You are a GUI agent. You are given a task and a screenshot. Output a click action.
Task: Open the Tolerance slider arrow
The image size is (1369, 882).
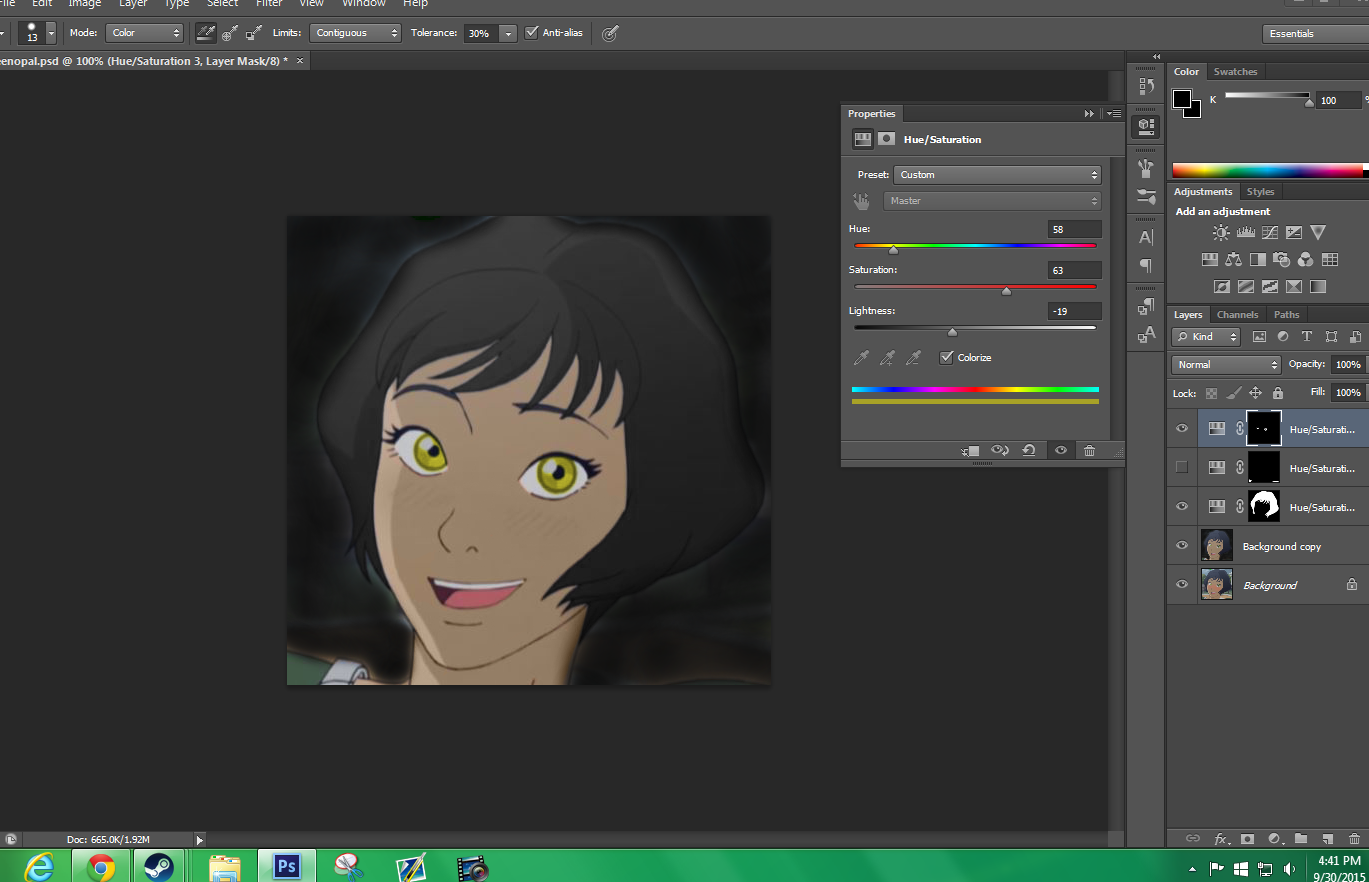click(507, 33)
